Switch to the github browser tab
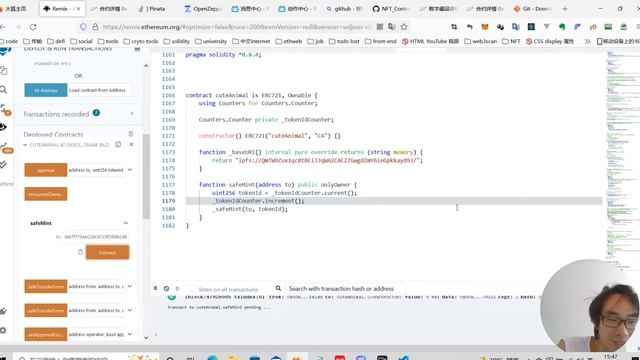640x360 pixels. pos(344,9)
